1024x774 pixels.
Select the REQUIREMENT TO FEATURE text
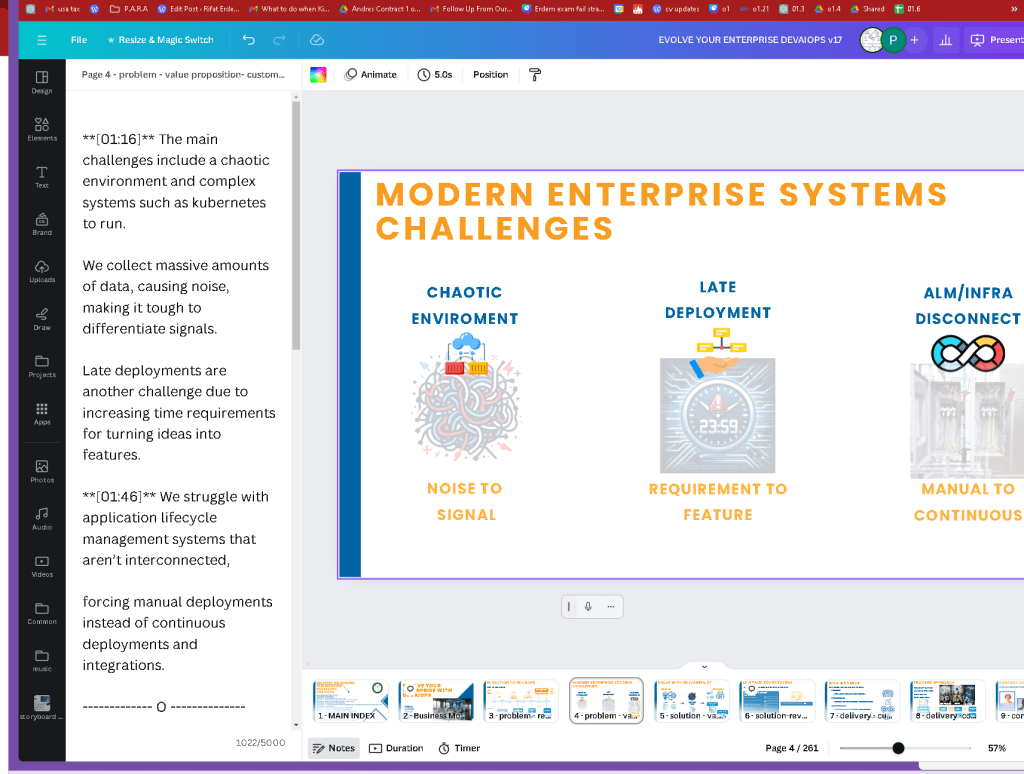coord(718,502)
